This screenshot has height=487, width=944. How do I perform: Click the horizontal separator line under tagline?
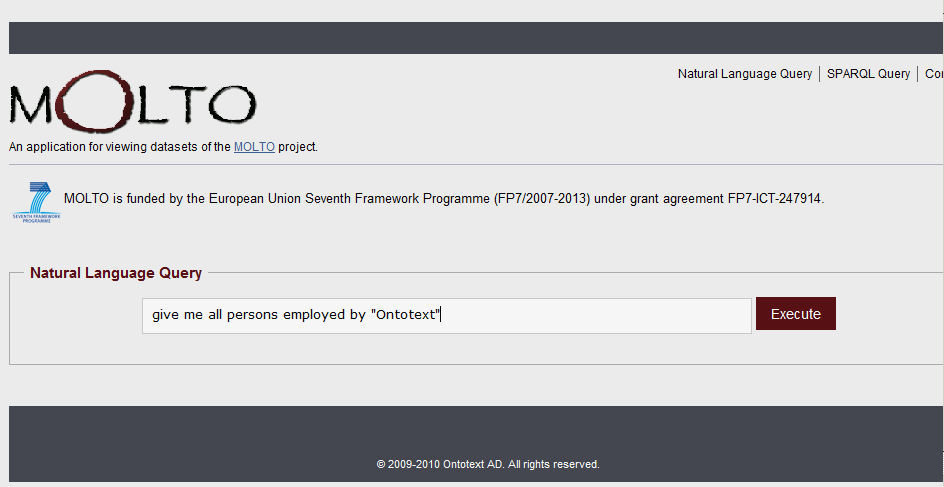476,164
